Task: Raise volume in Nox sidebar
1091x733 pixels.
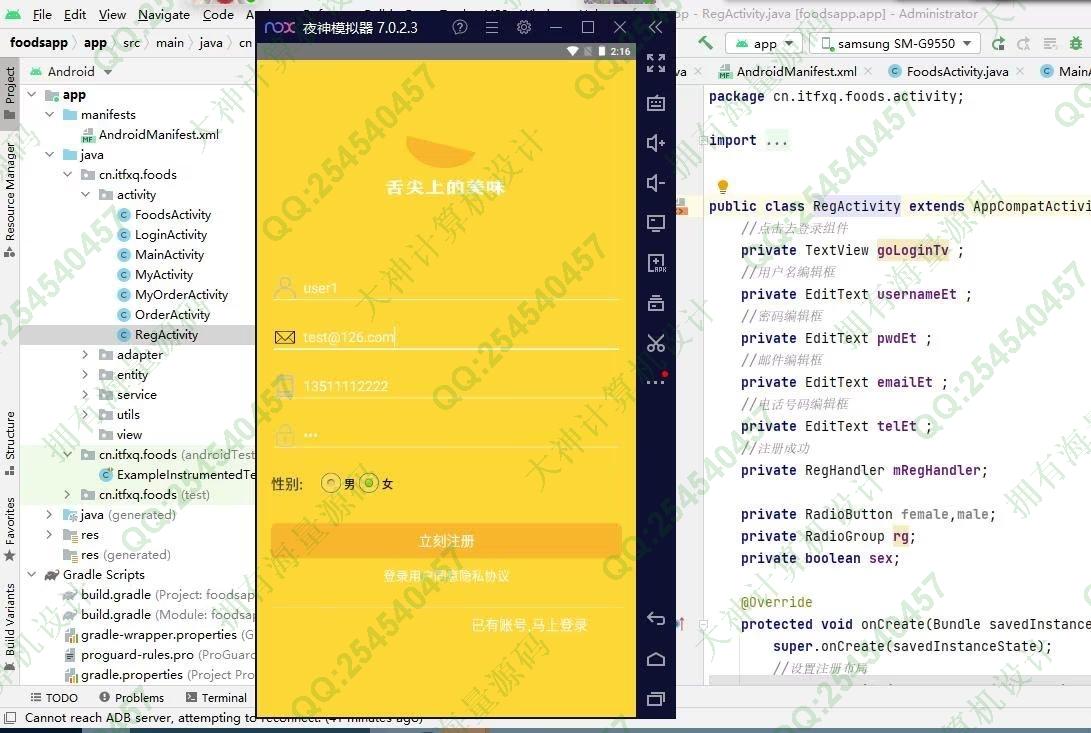Action: point(655,143)
